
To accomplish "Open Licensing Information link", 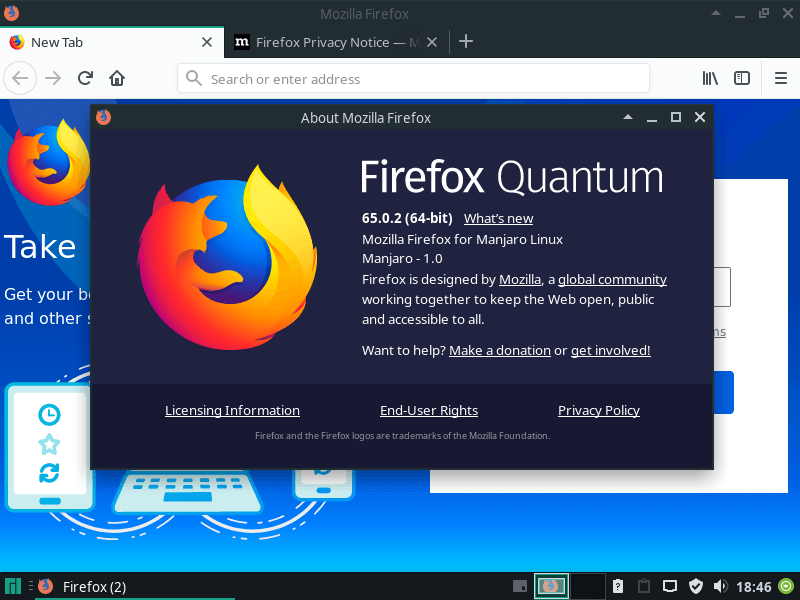I will [x=232, y=411].
